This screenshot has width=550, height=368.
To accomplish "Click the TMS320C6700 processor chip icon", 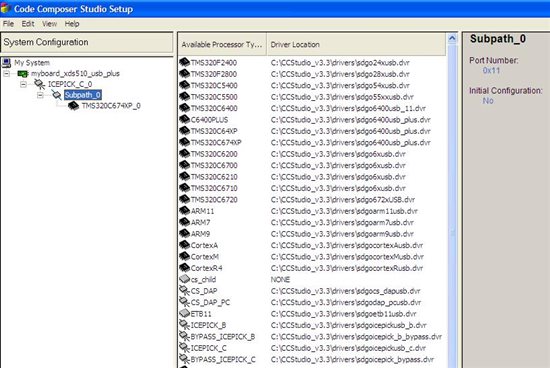I will click(x=185, y=165).
